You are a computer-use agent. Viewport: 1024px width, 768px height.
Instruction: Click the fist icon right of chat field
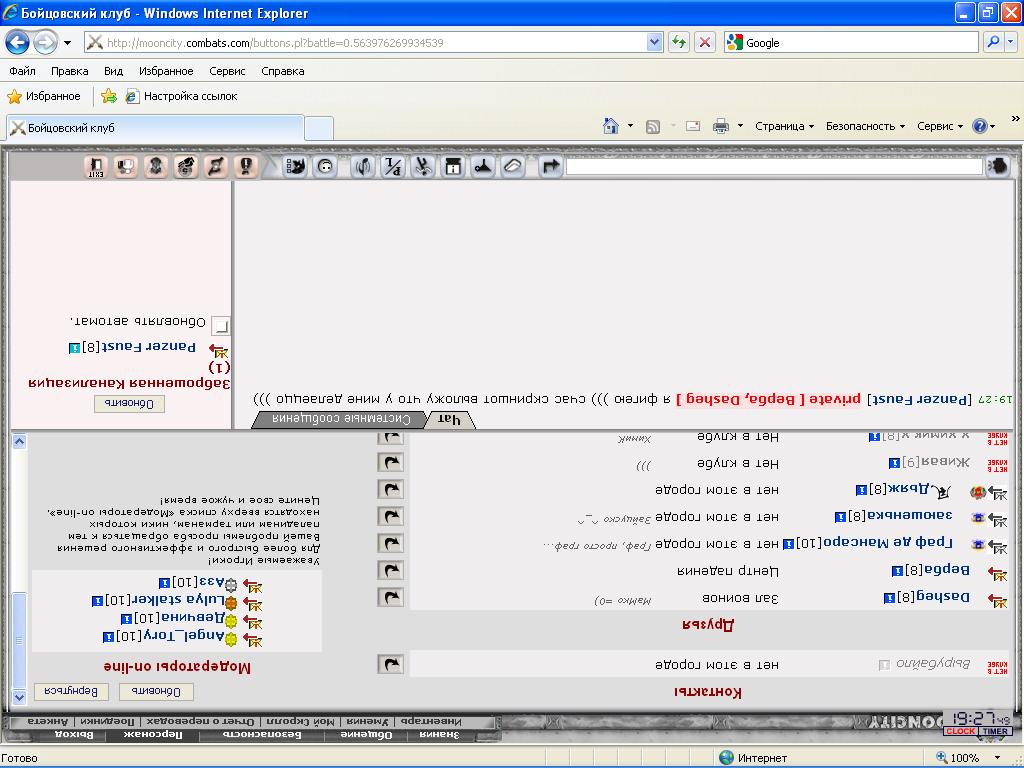click(x=998, y=167)
